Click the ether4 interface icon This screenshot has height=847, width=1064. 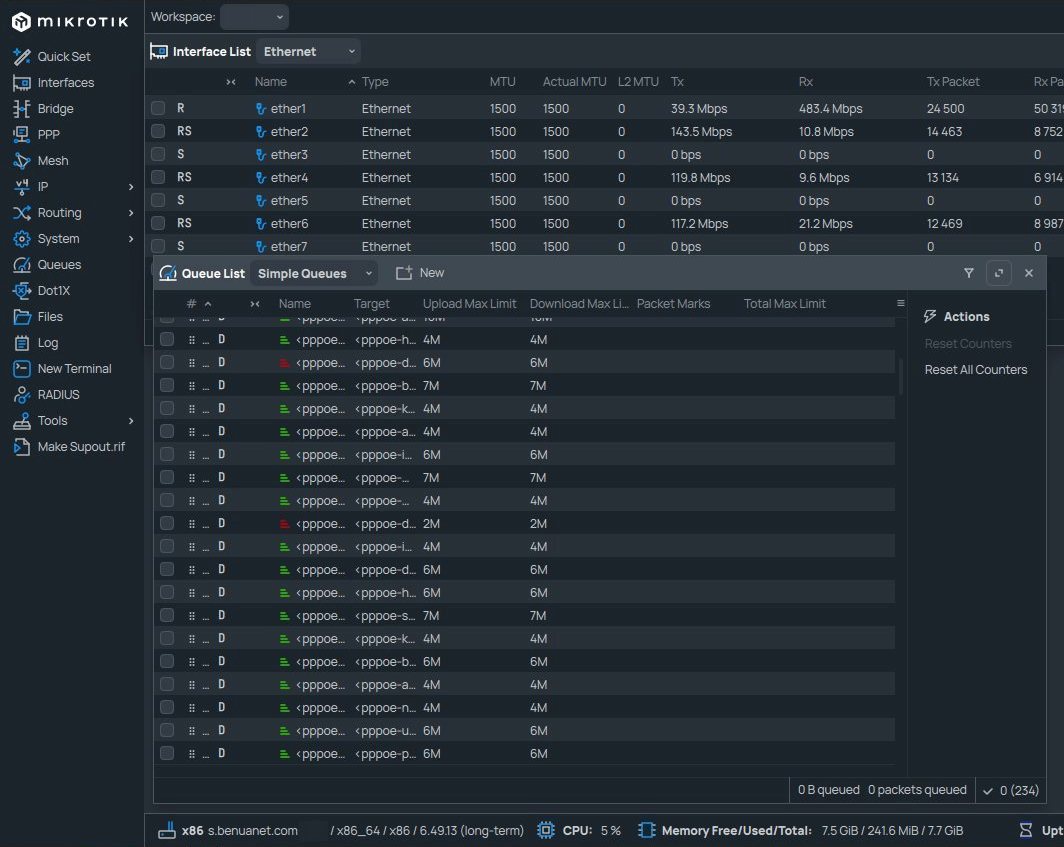click(261, 178)
